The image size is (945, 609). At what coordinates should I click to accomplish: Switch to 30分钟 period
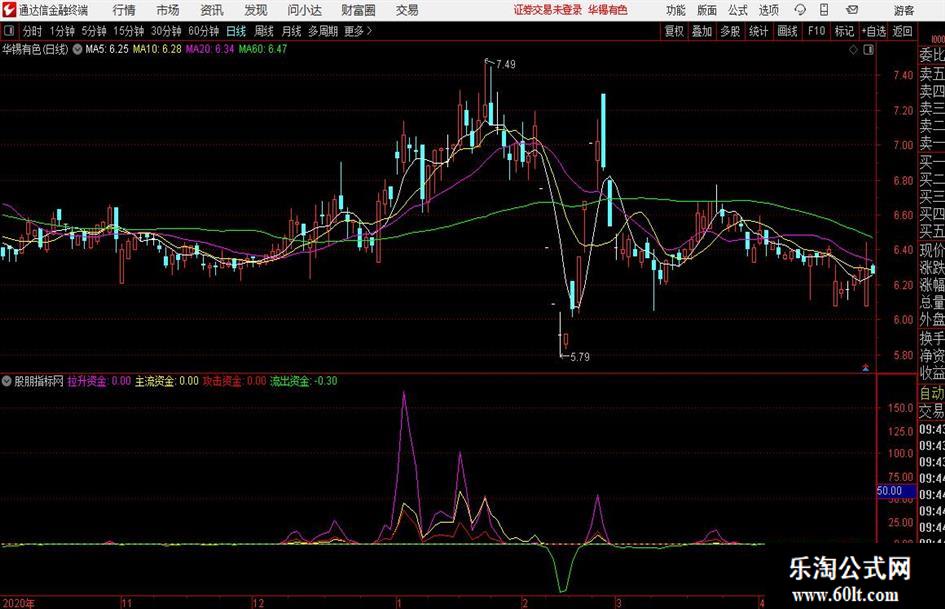166,31
